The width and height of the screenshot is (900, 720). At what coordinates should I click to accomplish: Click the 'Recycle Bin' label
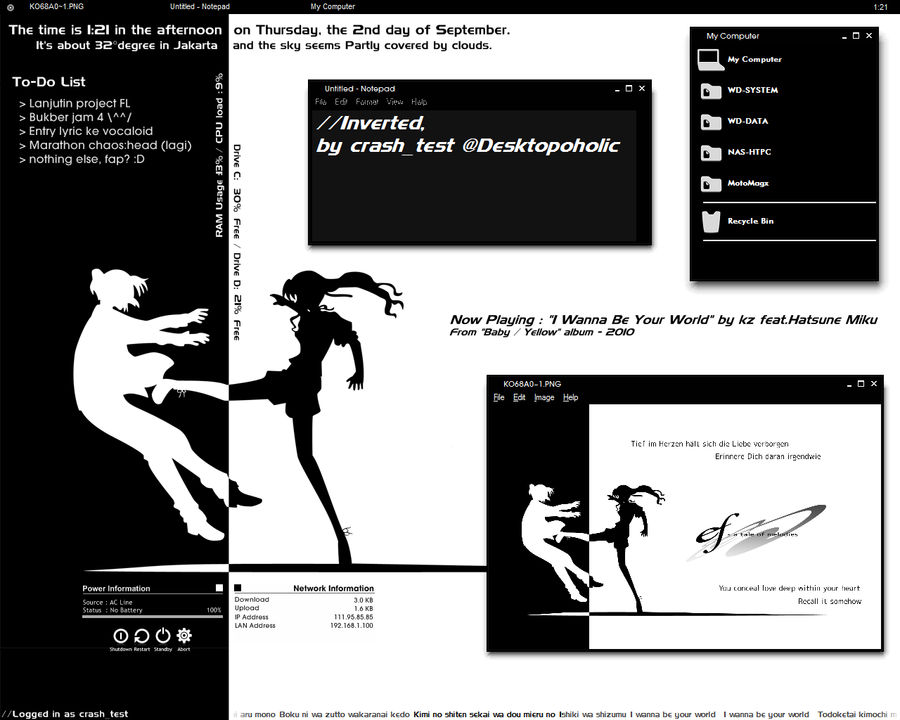tap(750, 221)
